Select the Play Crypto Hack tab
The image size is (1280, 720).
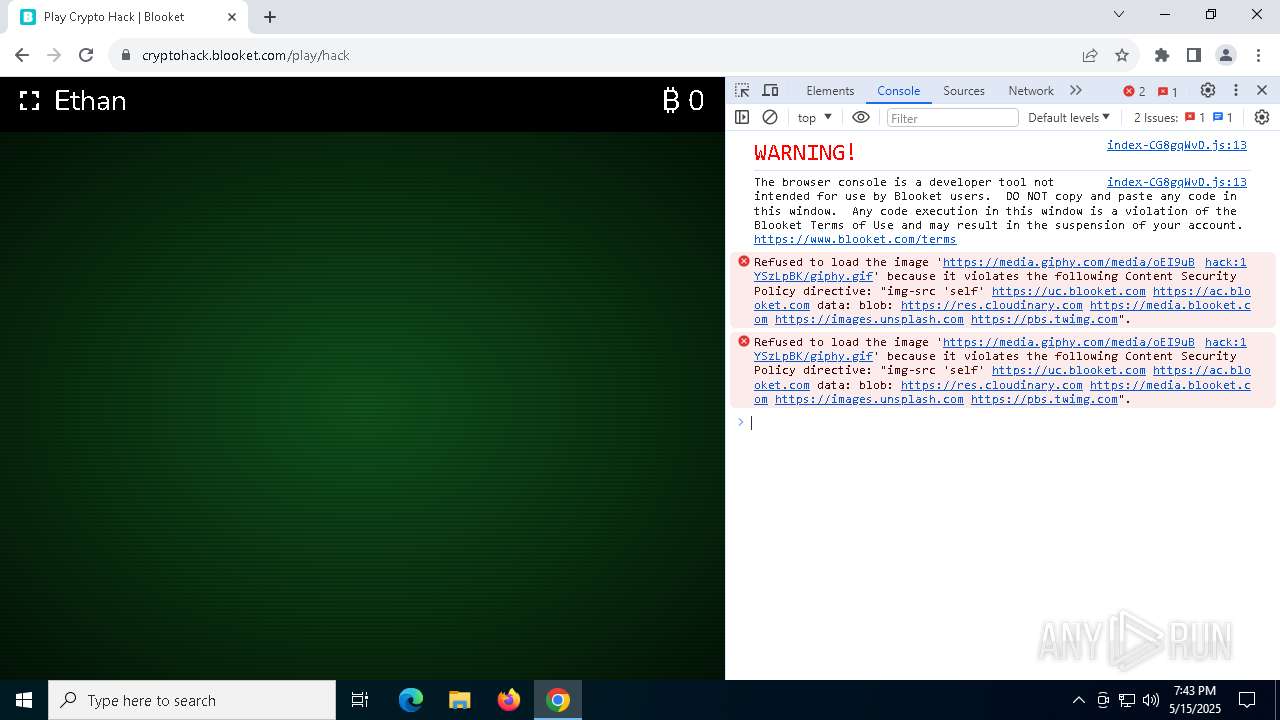[127, 17]
